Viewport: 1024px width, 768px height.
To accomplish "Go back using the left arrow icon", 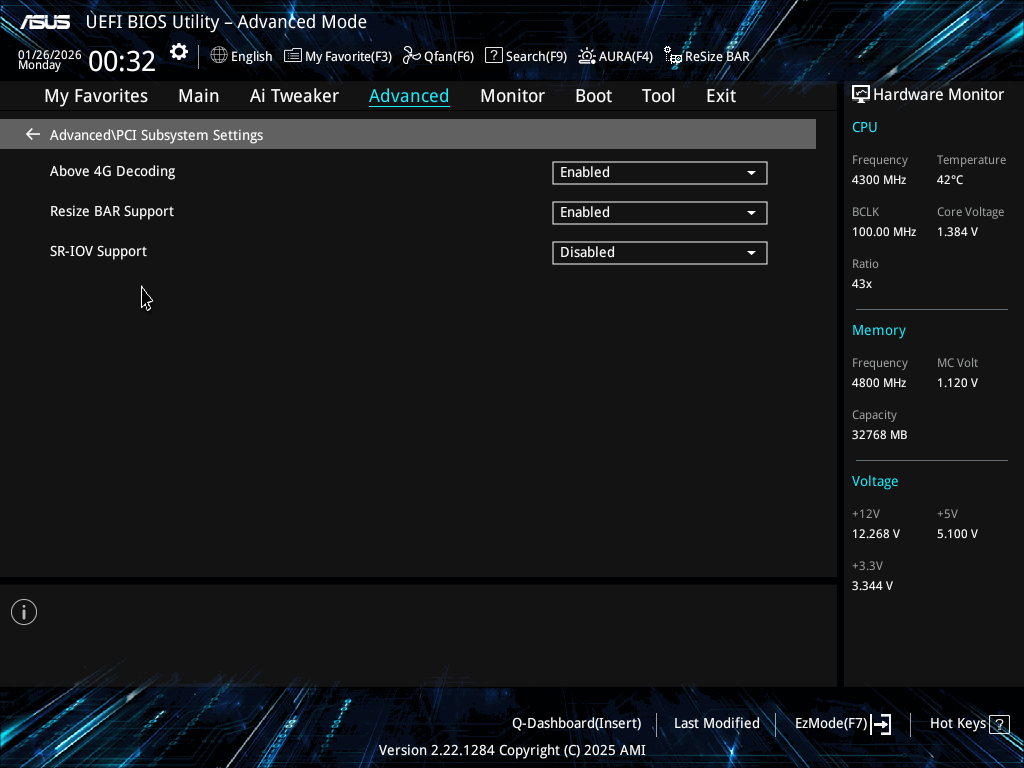I will point(33,135).
